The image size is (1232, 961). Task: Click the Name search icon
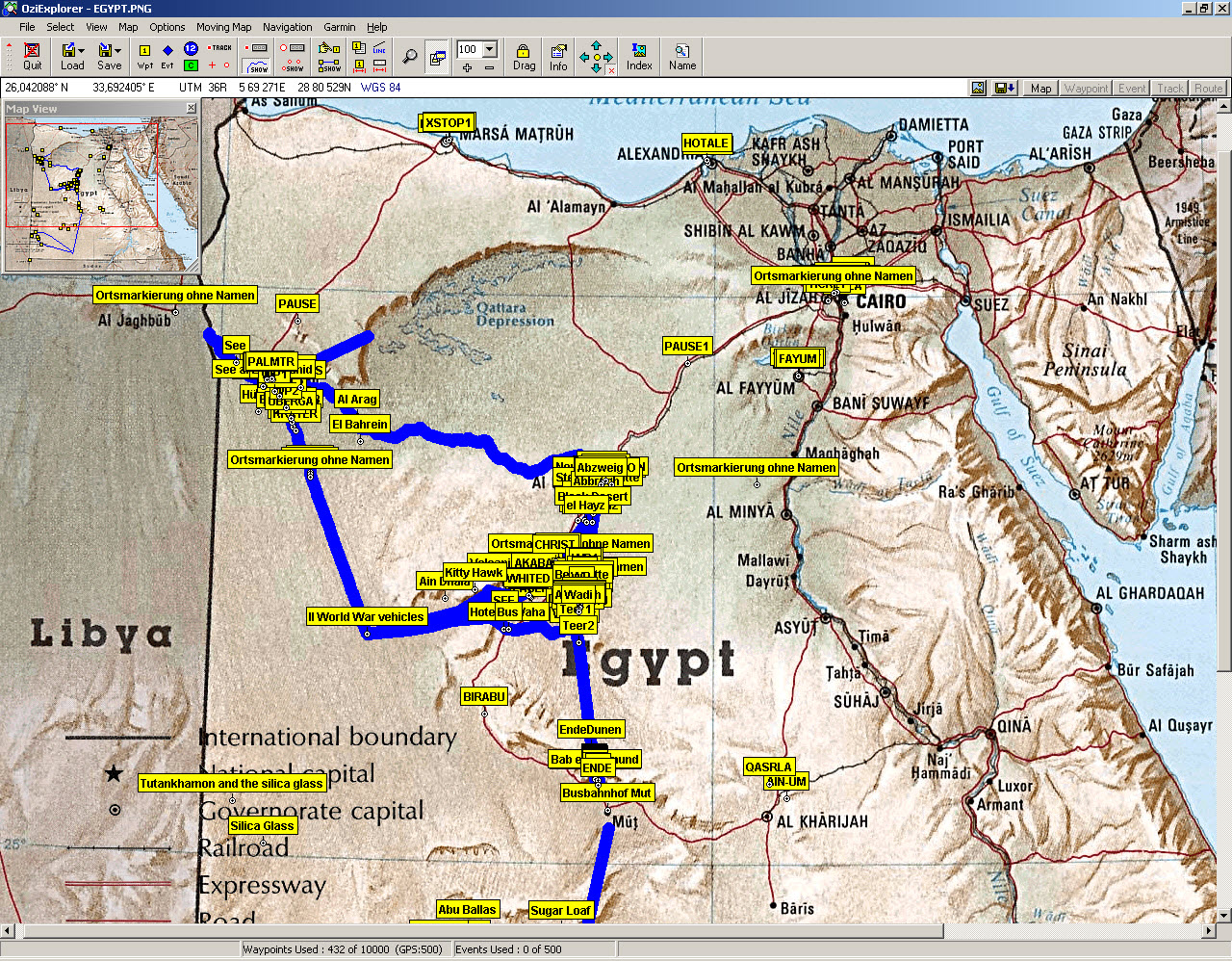(682, 57)
